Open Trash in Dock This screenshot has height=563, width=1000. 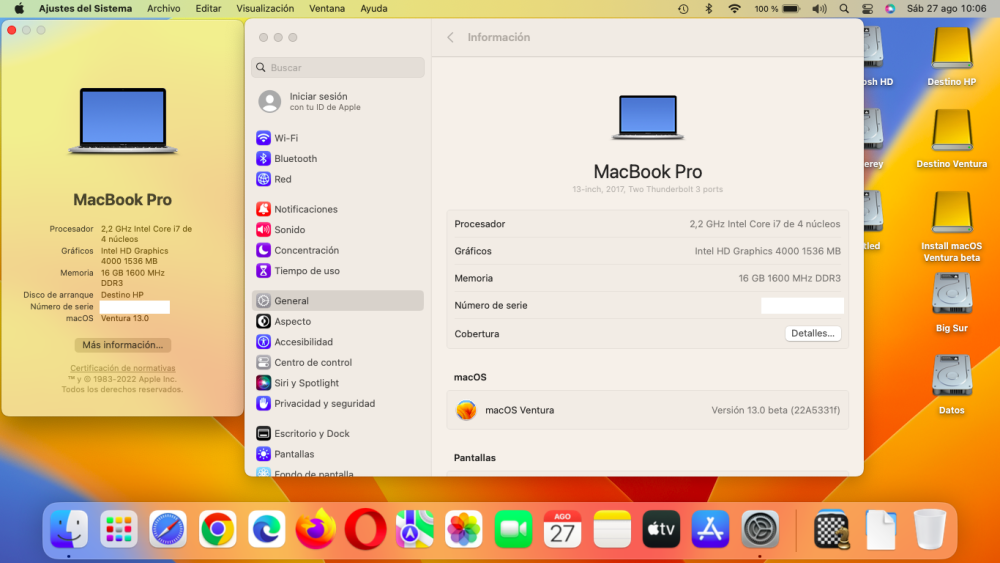pos(930,529)
